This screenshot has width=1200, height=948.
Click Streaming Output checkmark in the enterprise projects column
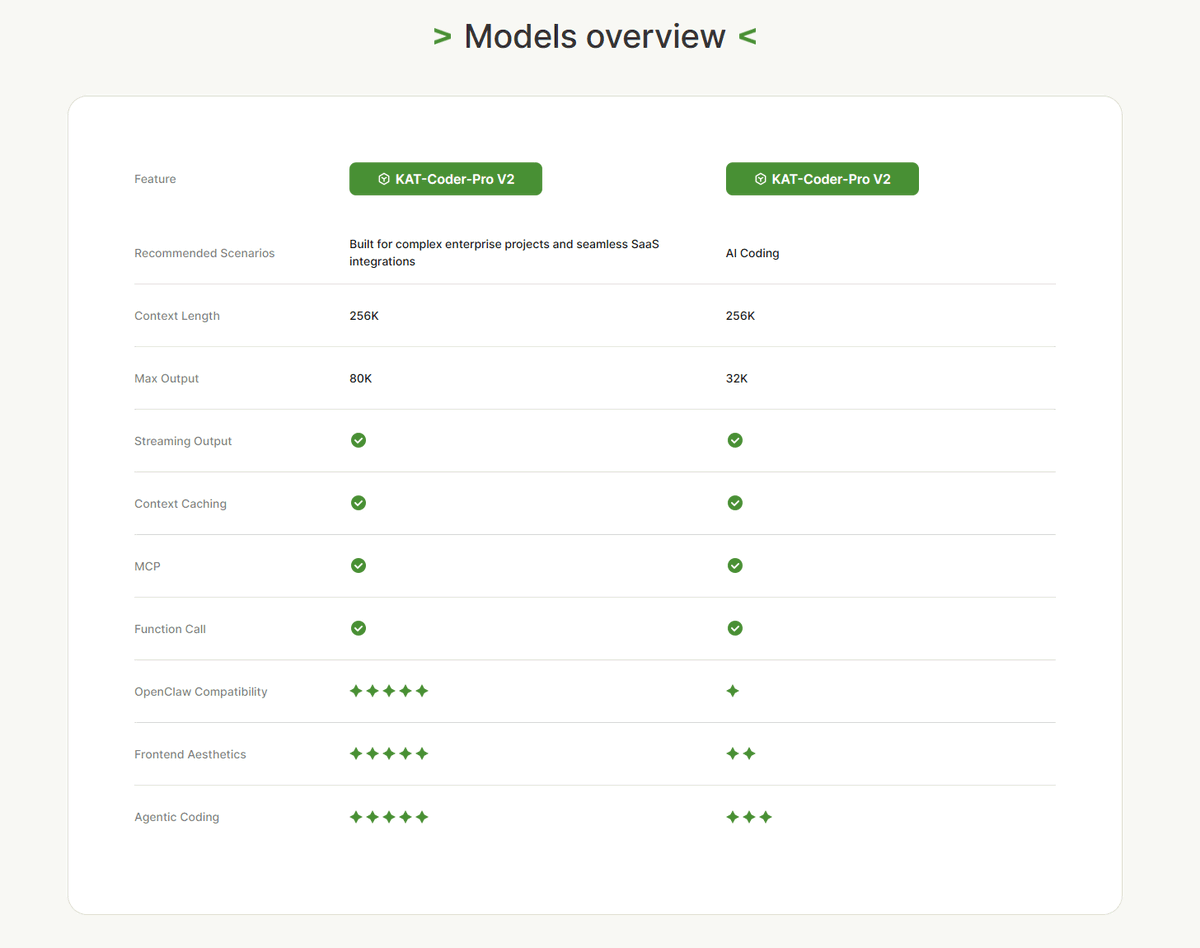pyautogui.click(x=358, y=440)
